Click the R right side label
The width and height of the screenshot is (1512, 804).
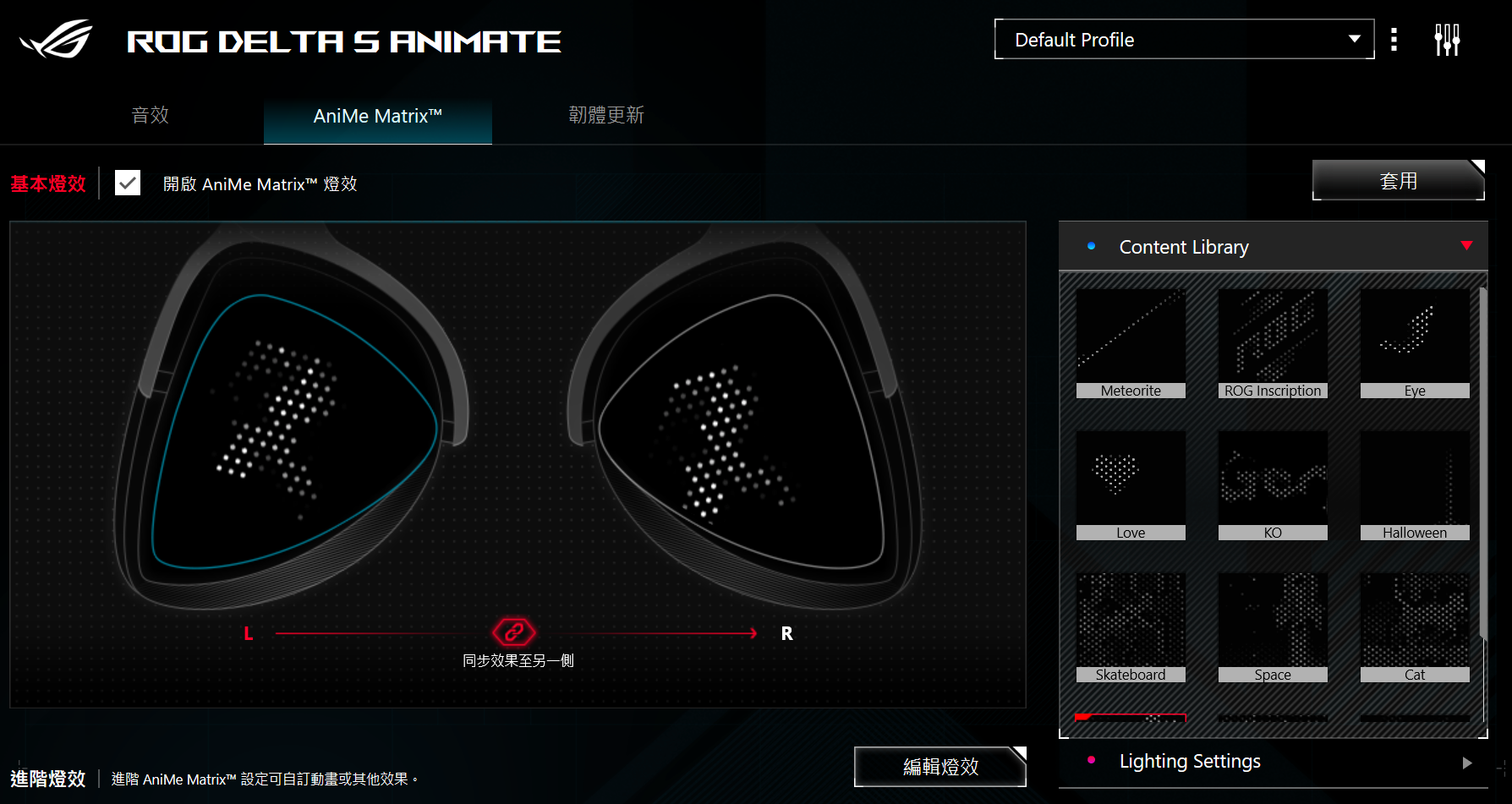point(787,633)
